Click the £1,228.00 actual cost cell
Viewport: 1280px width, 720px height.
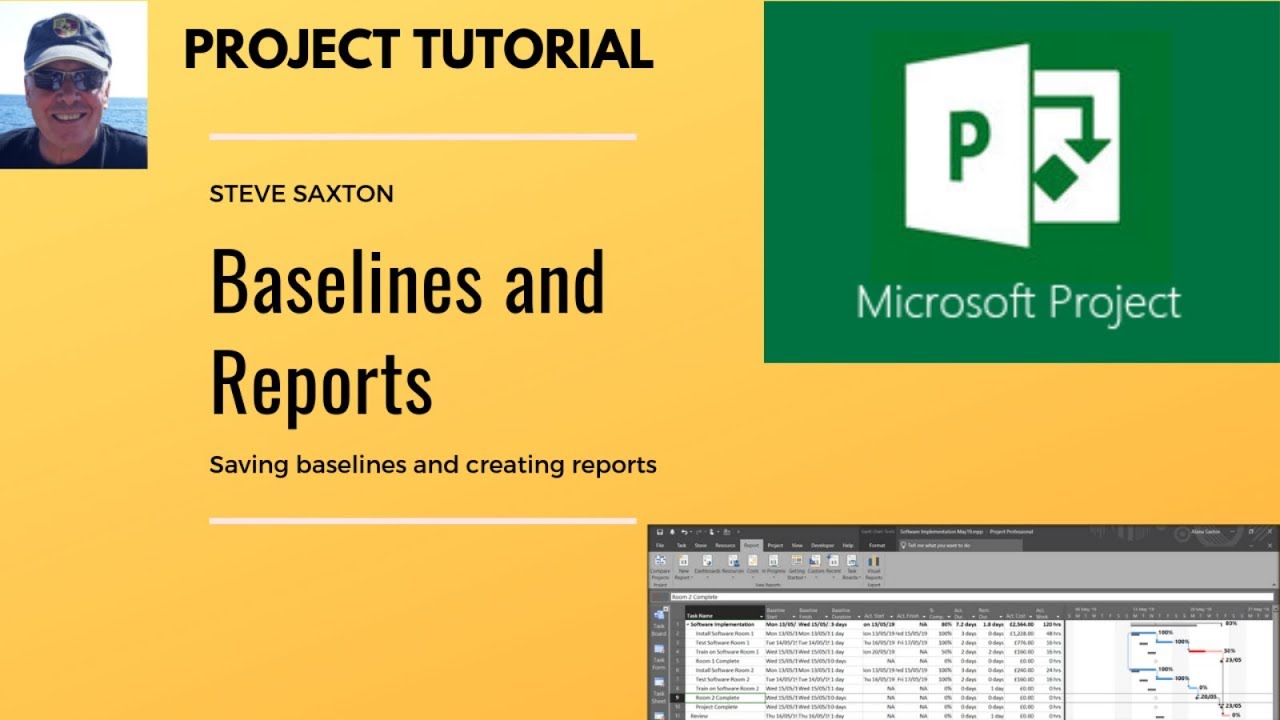1022,633
